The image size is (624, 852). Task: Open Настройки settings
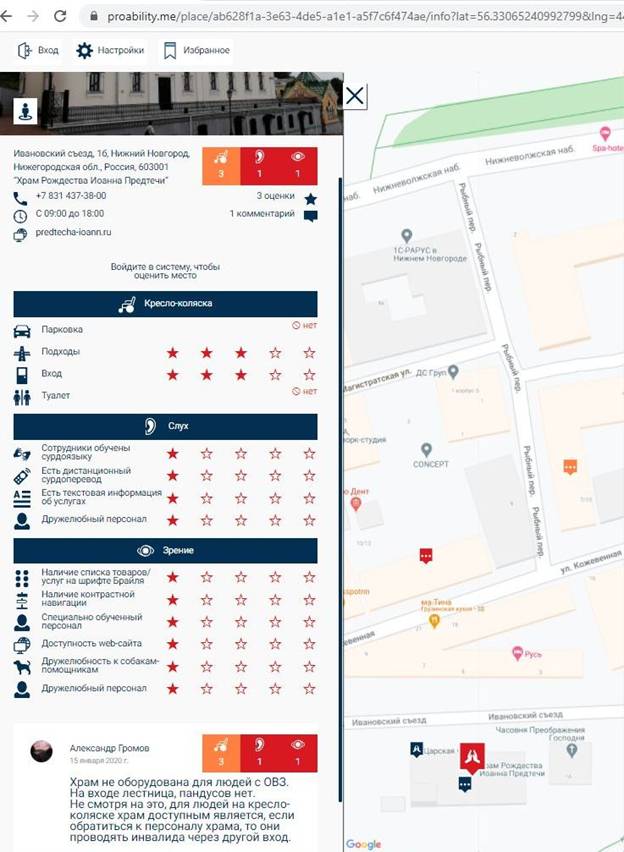click(110, 51)
